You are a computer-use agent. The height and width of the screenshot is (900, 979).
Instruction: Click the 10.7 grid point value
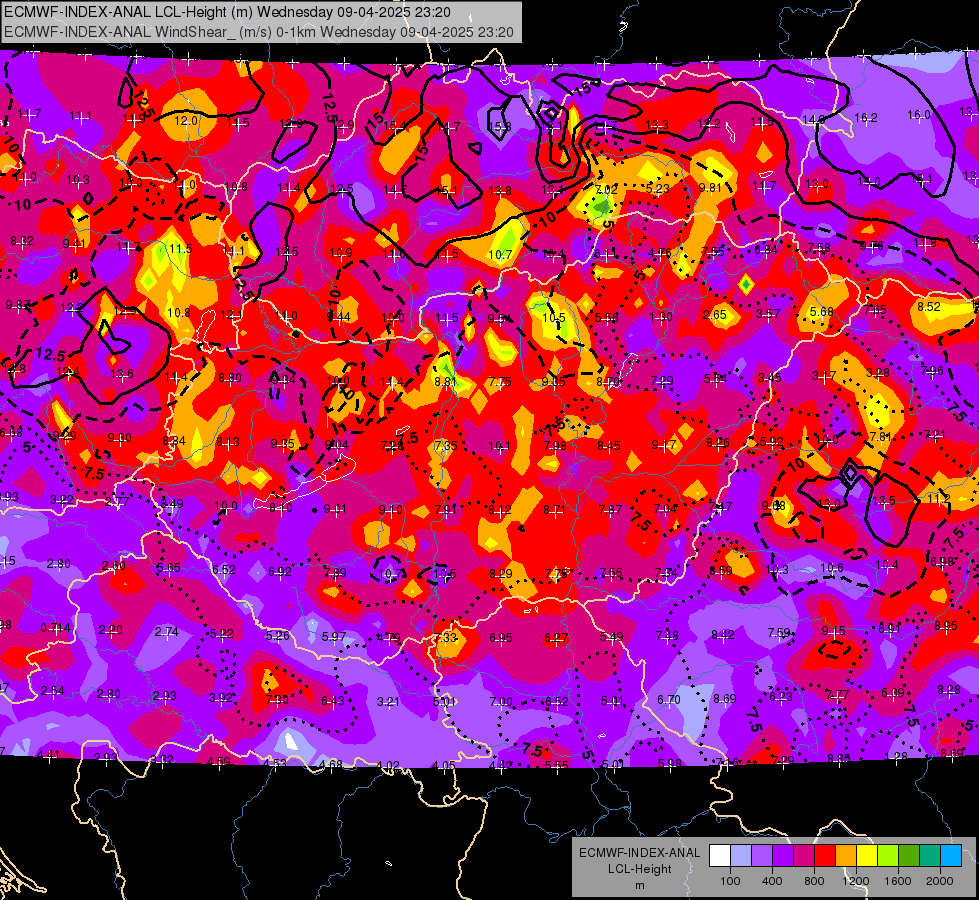click(x=500, y=254)
